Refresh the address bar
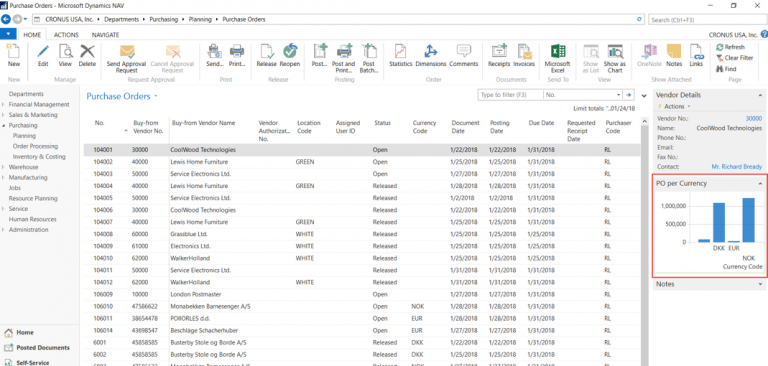The width and height of the screenshot is (768, 366). [x=639, y=20]
